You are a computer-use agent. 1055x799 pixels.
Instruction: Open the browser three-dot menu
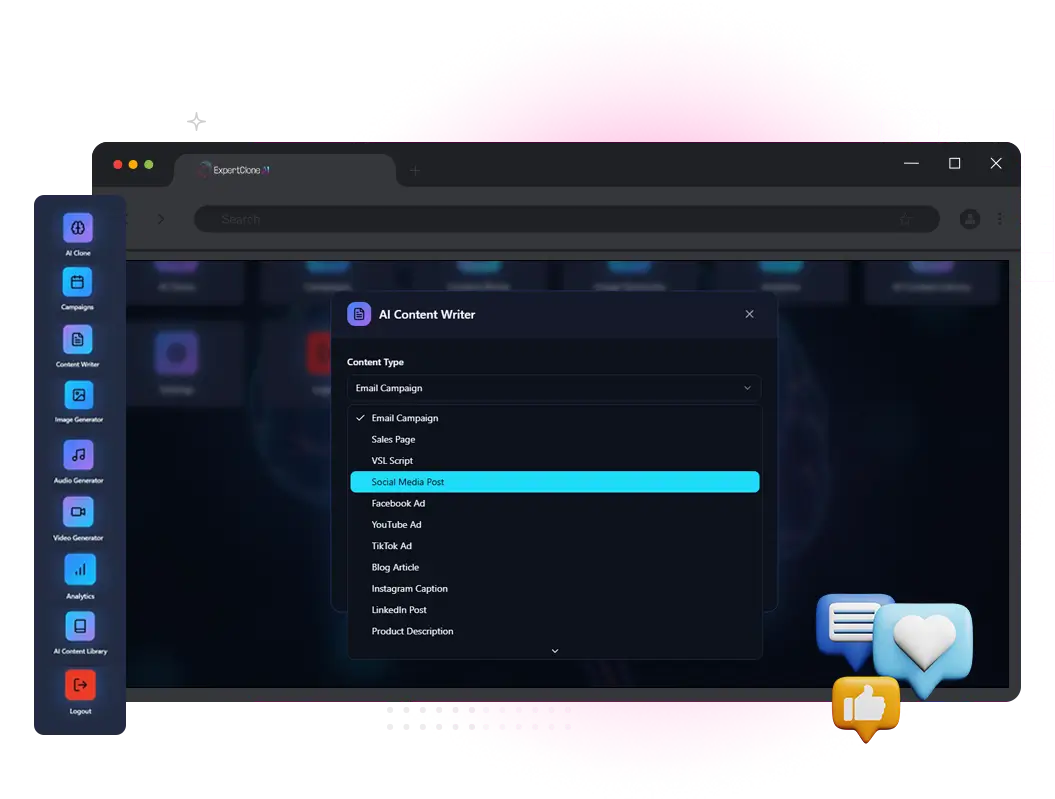pyautogui.click(x=1000, y=219)
